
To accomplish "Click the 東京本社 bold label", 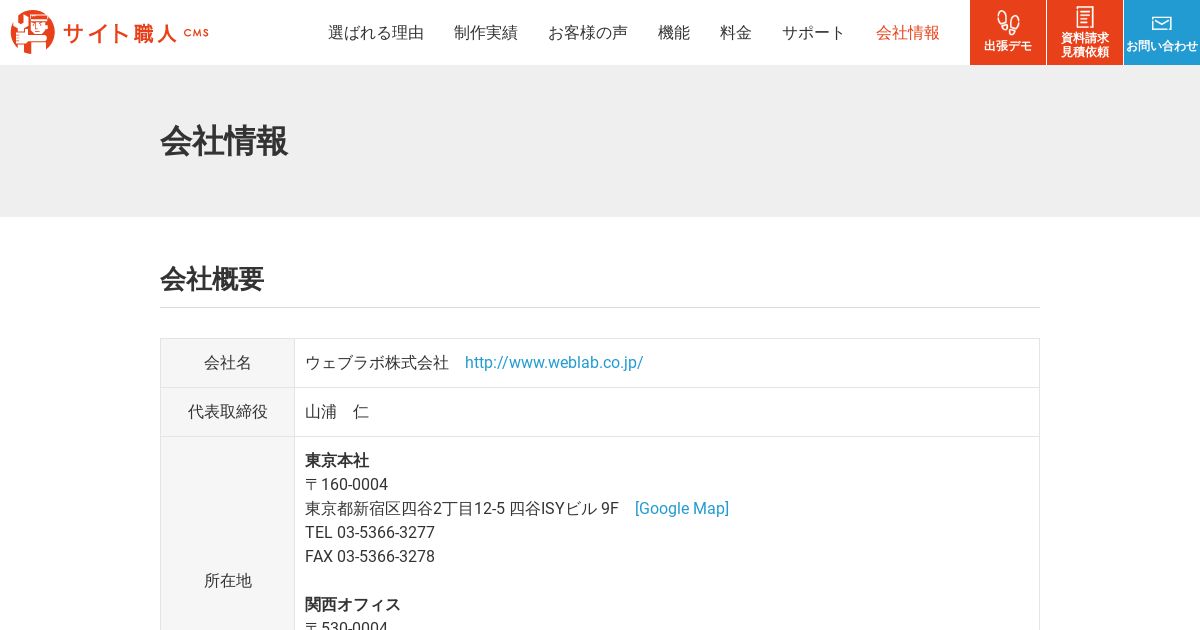I will click(337, 461).
